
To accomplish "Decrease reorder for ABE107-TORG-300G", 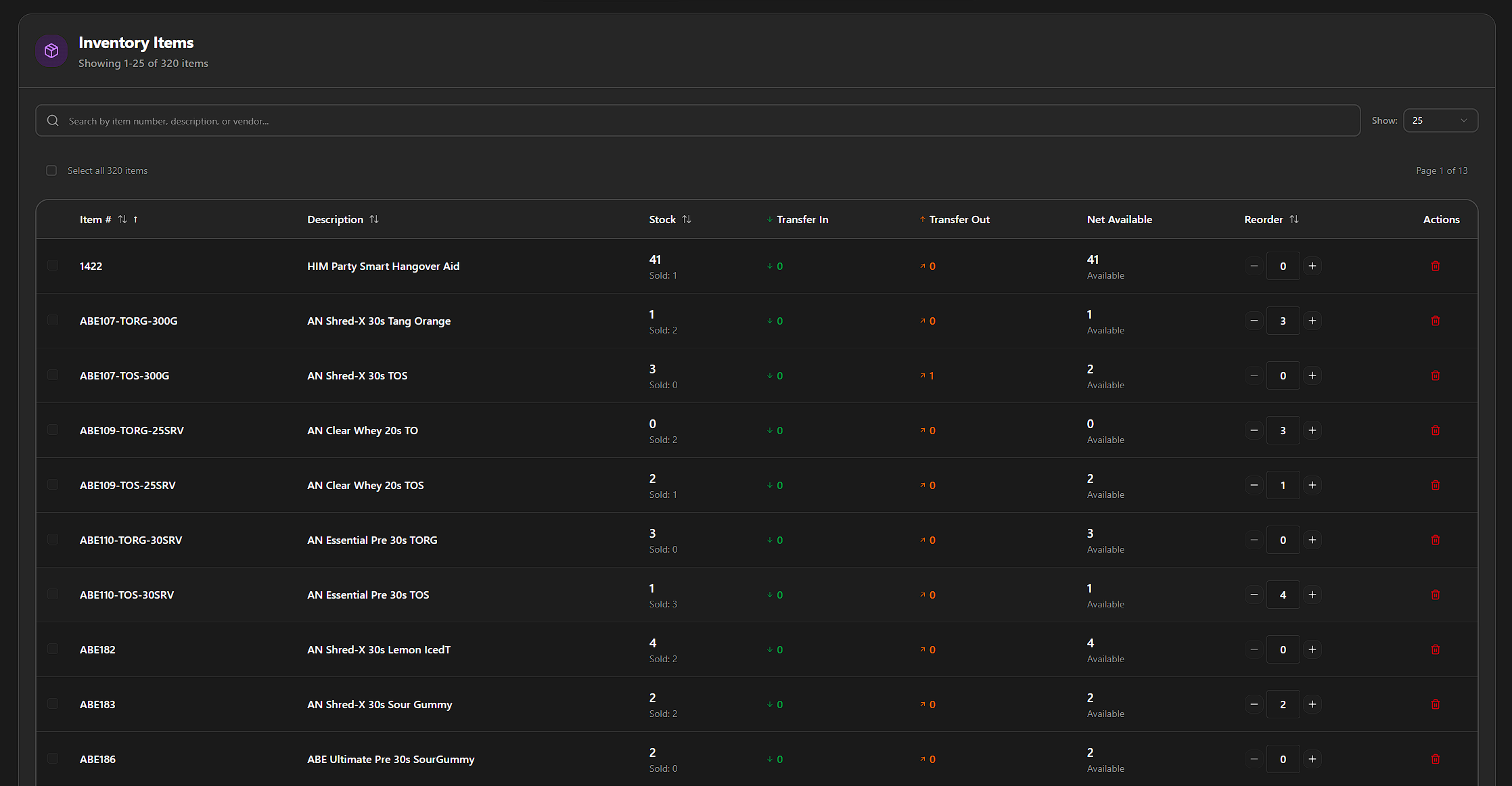I will pos(1254,321).
